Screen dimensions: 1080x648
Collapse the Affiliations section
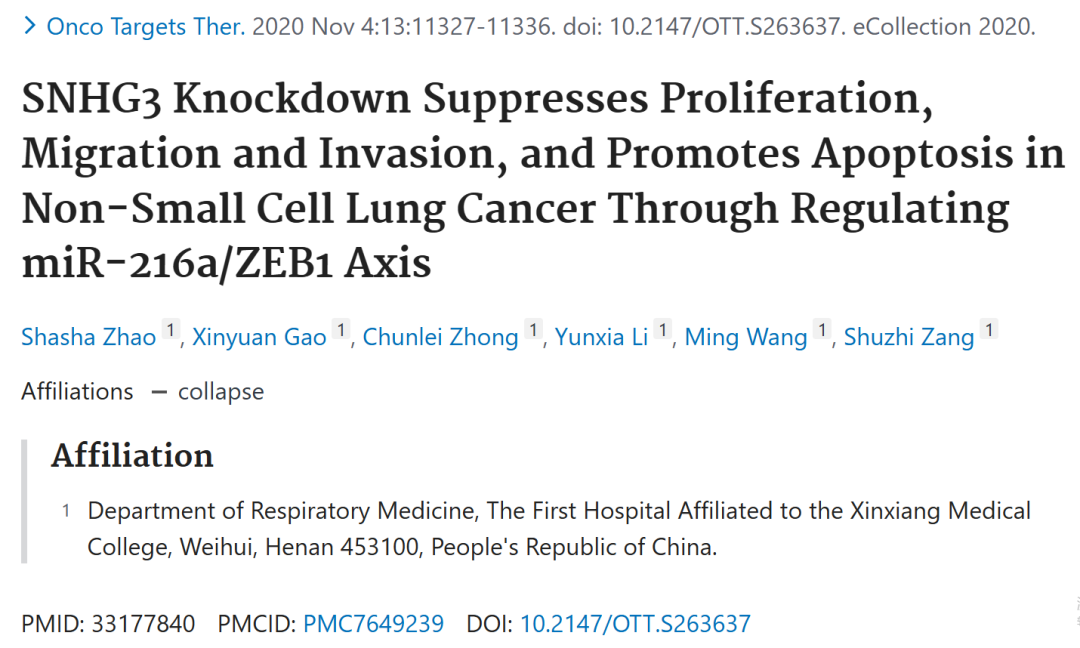tap(220, 392)
